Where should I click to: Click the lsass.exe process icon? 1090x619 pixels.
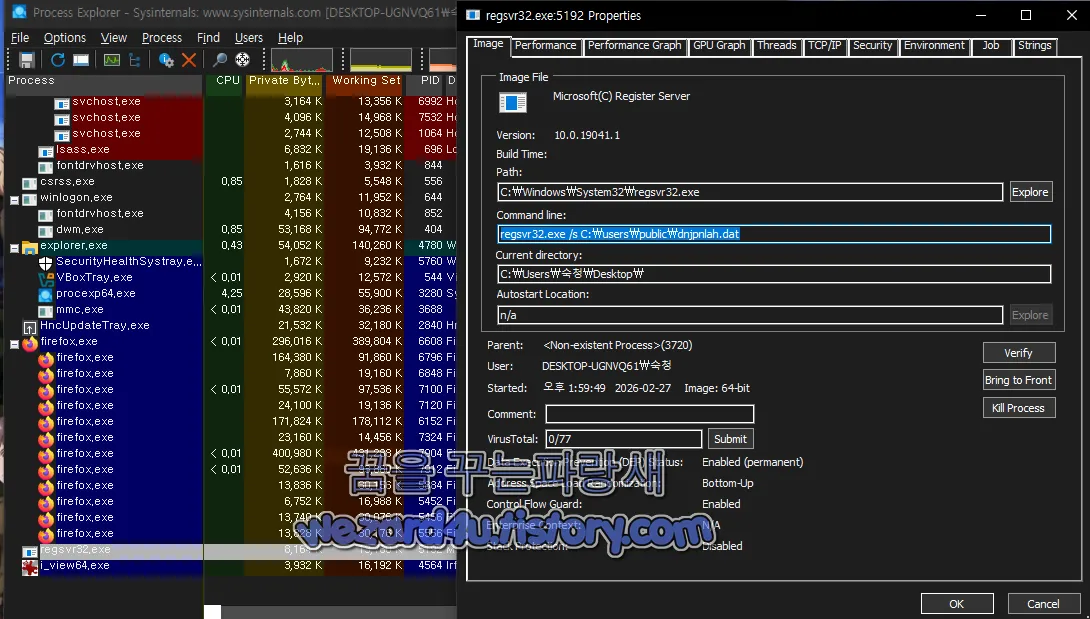pyautogui.click(x=45, y=151)
